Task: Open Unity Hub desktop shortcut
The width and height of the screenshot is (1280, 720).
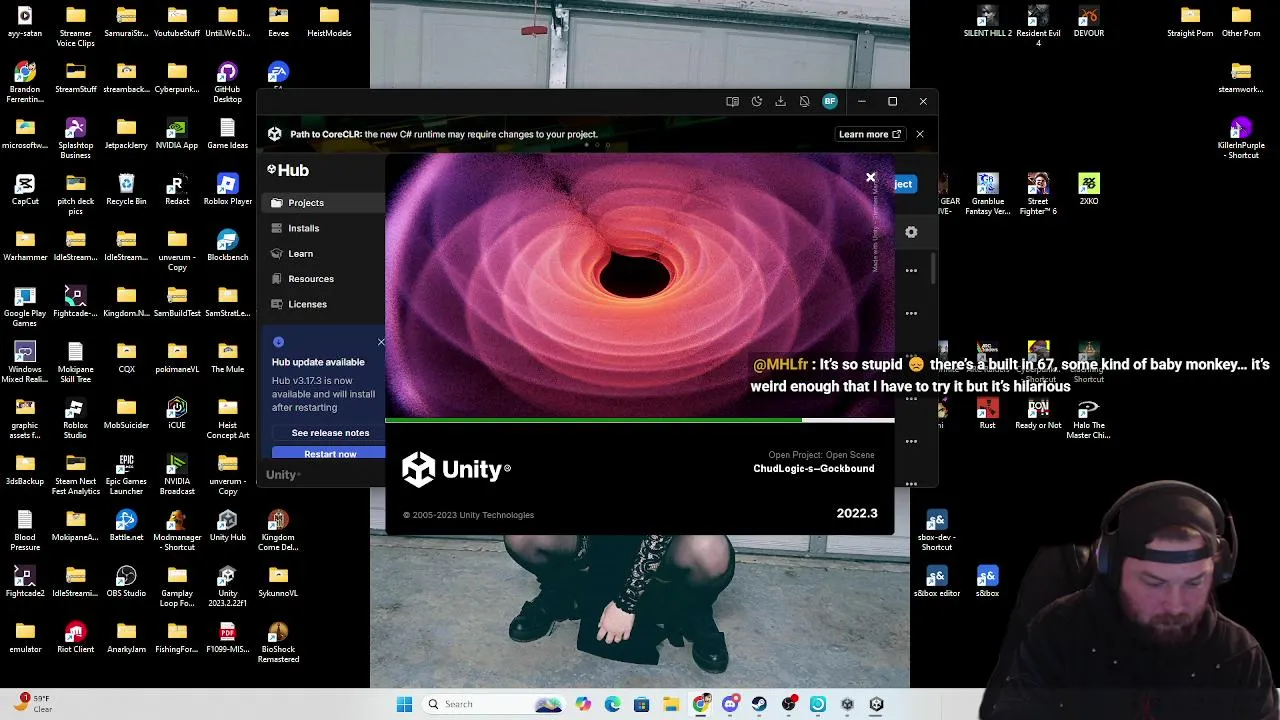Action: (227, 525)
